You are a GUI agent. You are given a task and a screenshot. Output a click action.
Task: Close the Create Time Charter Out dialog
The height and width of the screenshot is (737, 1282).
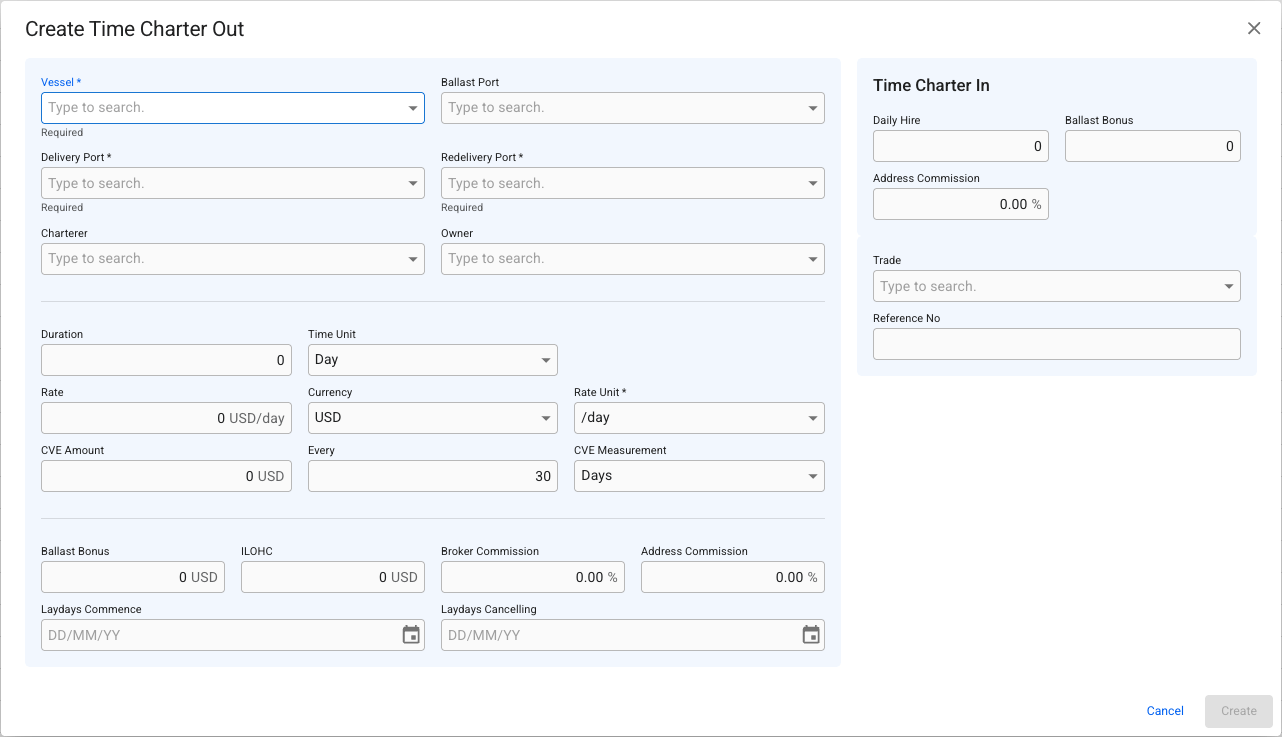(1254, 28)
